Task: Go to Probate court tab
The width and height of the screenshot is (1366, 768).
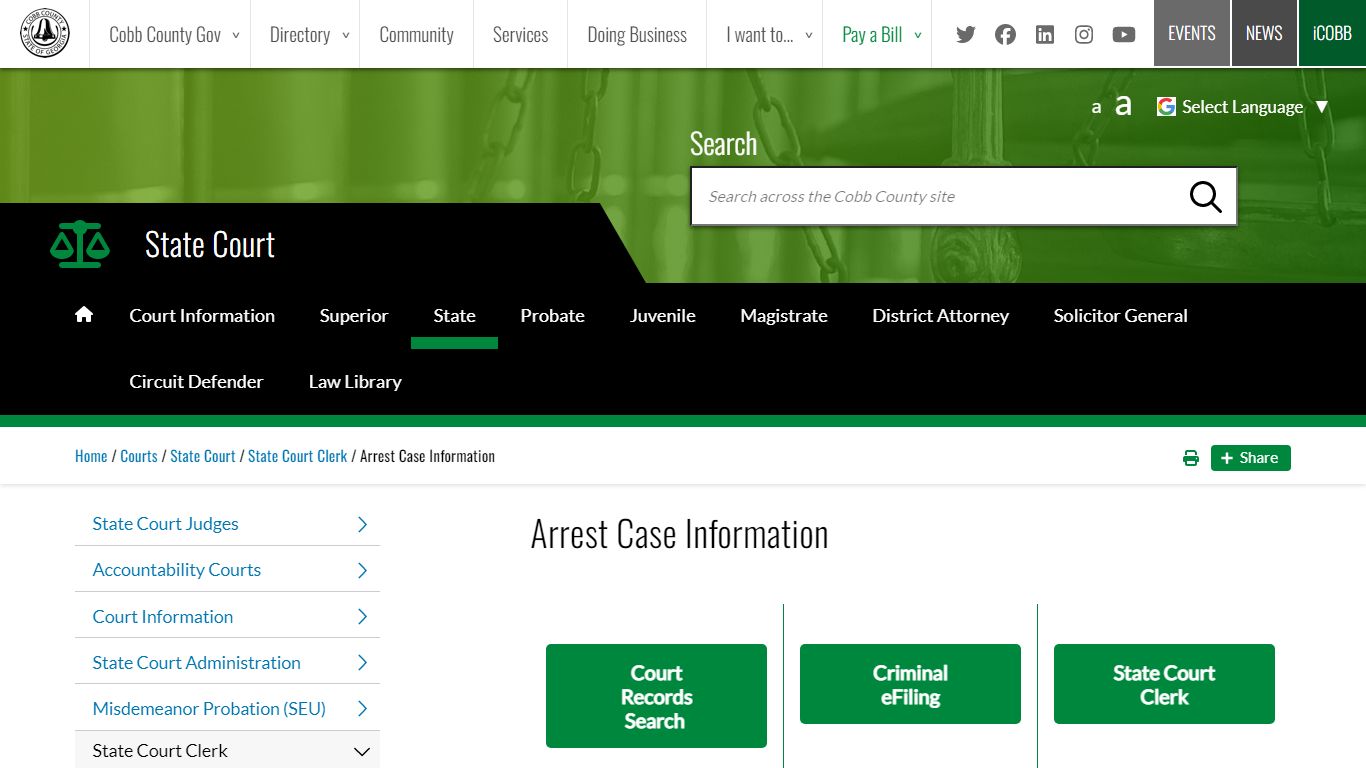Action: coord(552,315)
